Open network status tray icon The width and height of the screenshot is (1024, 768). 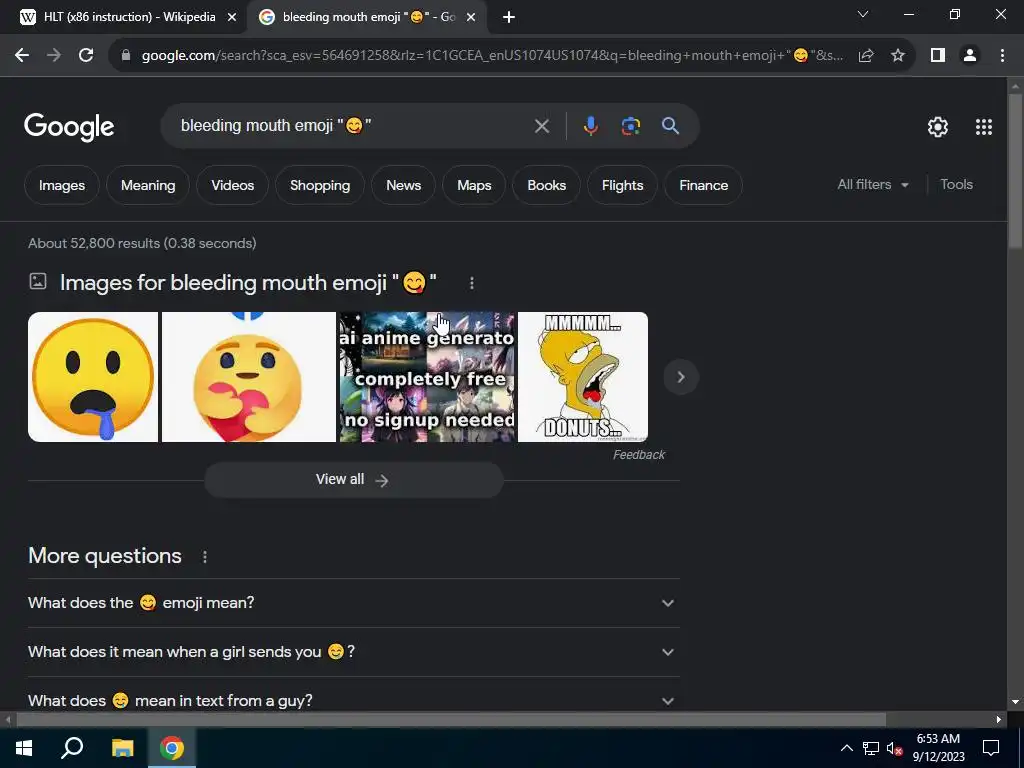(x=871, y=748)
